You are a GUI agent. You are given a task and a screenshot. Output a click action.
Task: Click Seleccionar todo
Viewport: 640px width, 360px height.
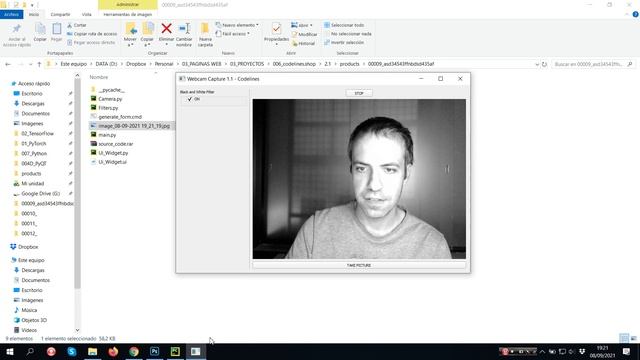[344, 25]
